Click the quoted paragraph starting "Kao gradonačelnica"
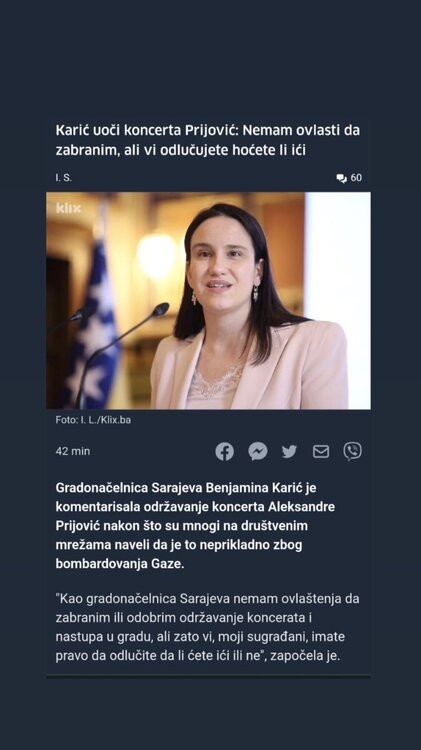This screenshot has width=421, height=750. point(207,627)
